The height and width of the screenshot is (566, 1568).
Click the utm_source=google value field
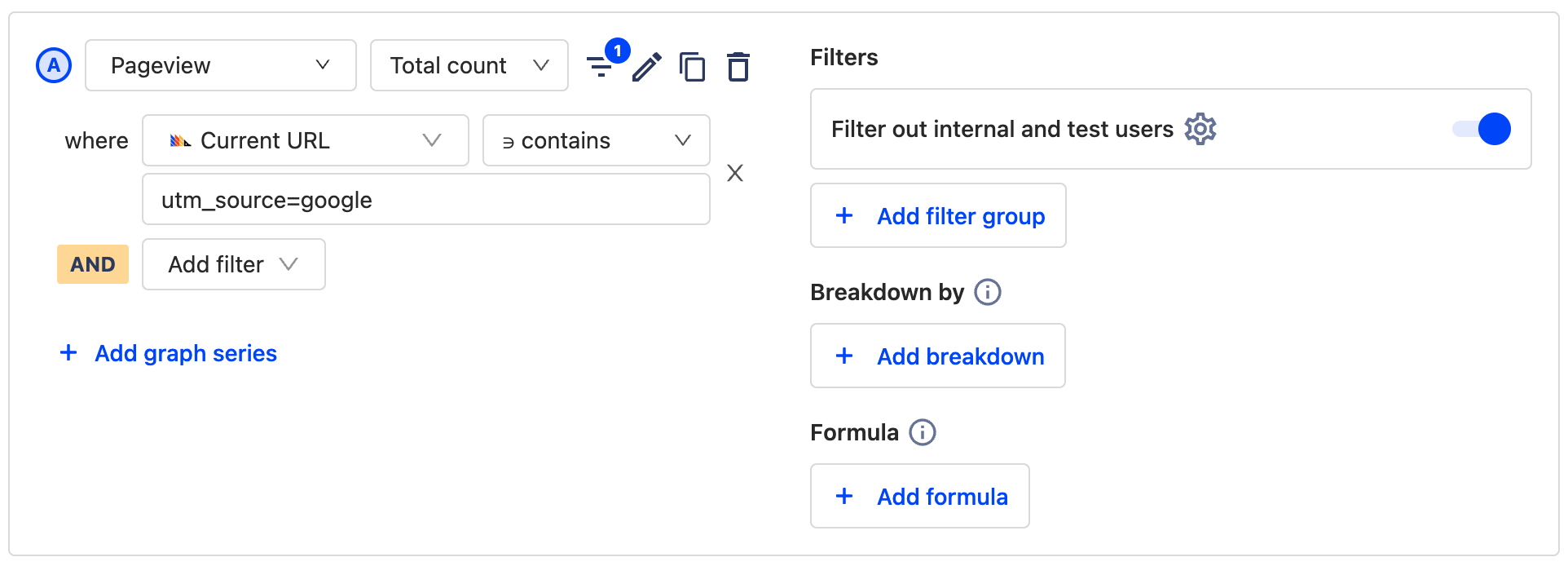click(x=426, y=199)
